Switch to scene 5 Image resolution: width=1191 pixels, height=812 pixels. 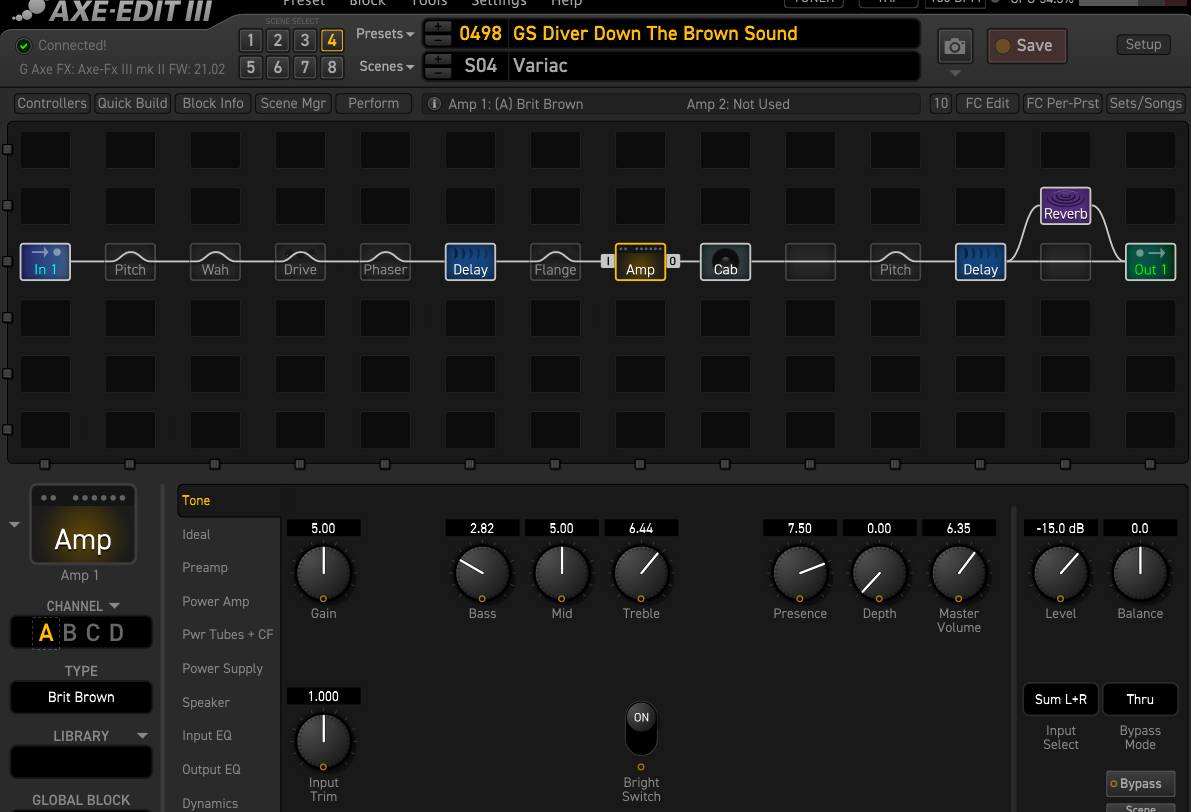pos(251,68)
